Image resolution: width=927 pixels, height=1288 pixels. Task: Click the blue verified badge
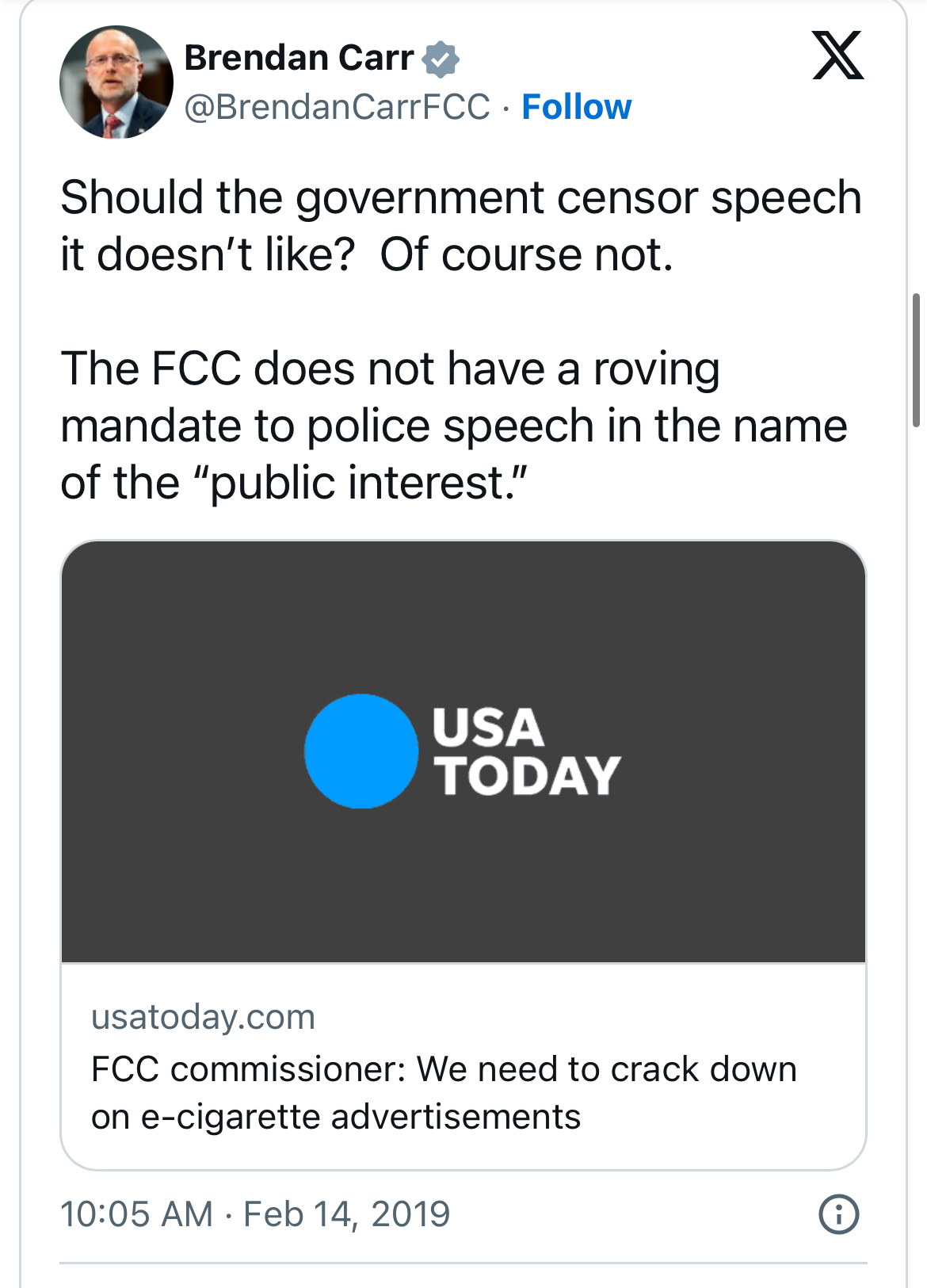441,59
